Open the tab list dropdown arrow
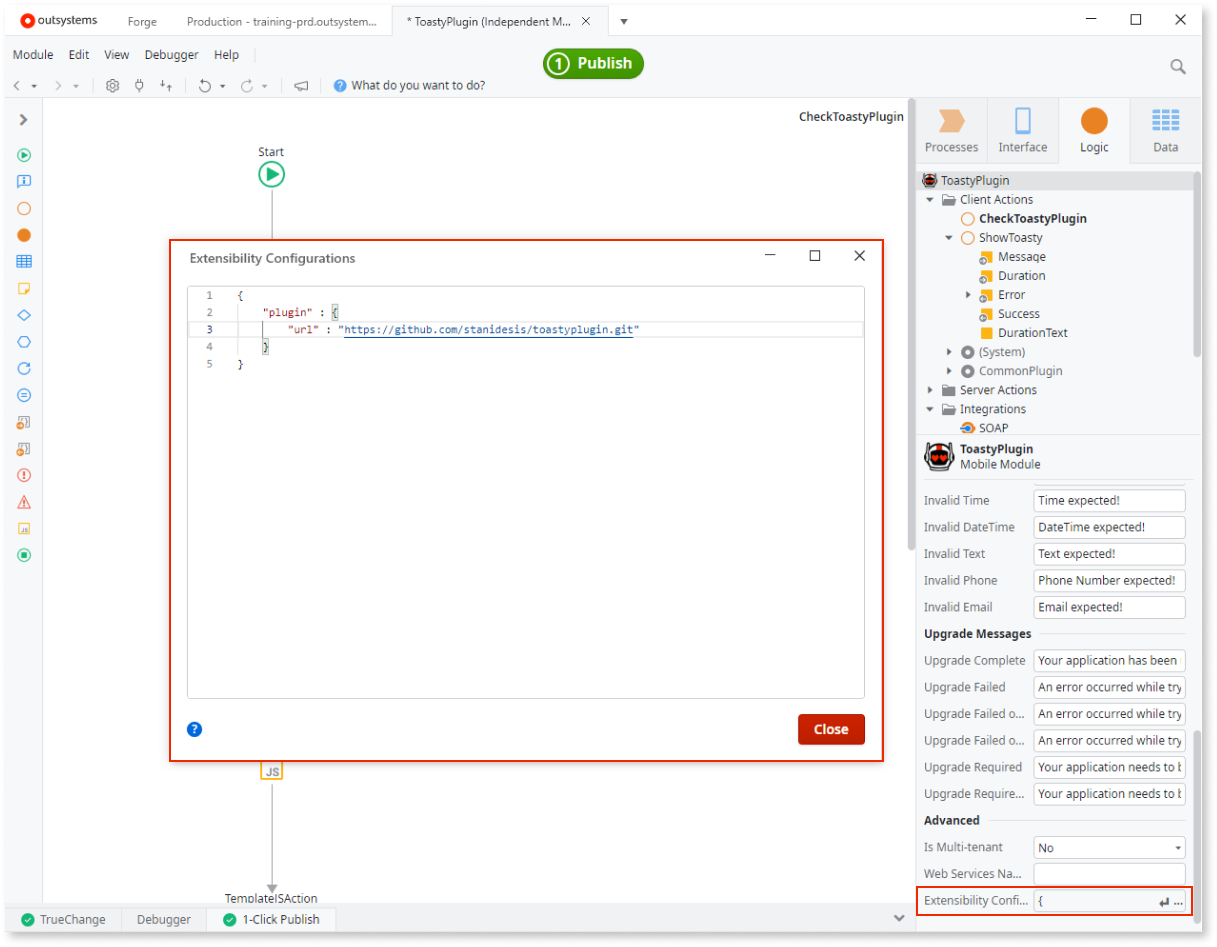Image resolution: width=1217 pixels, height=947 pixels. pyautogui.click(x=624, y=21)
